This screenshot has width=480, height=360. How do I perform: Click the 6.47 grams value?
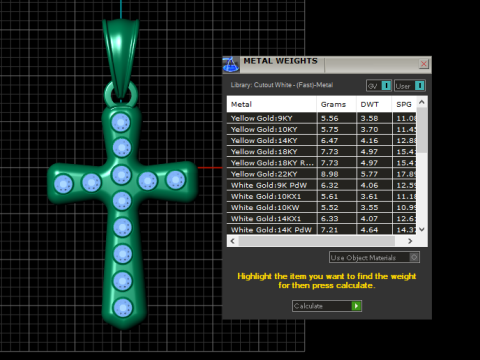tap(330, 141)
